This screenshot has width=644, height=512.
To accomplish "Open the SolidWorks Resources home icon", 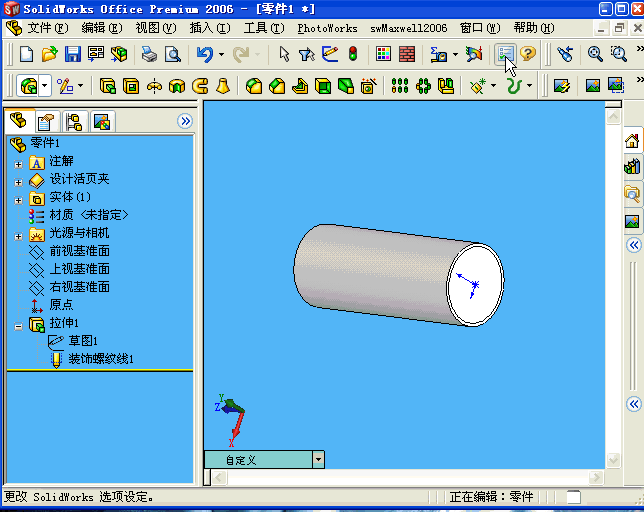I will (632, 141).
